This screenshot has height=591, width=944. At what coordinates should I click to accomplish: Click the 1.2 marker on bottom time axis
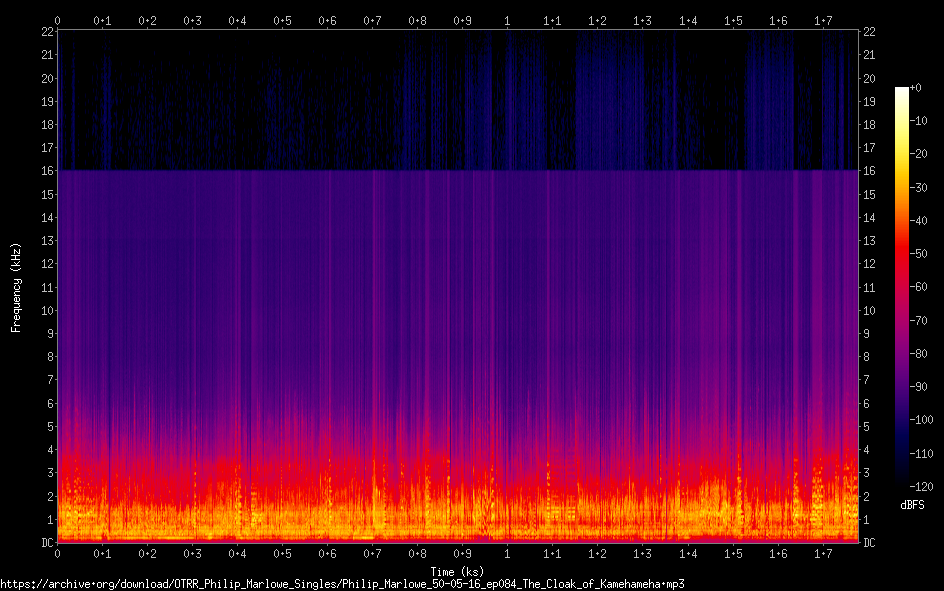598,554
